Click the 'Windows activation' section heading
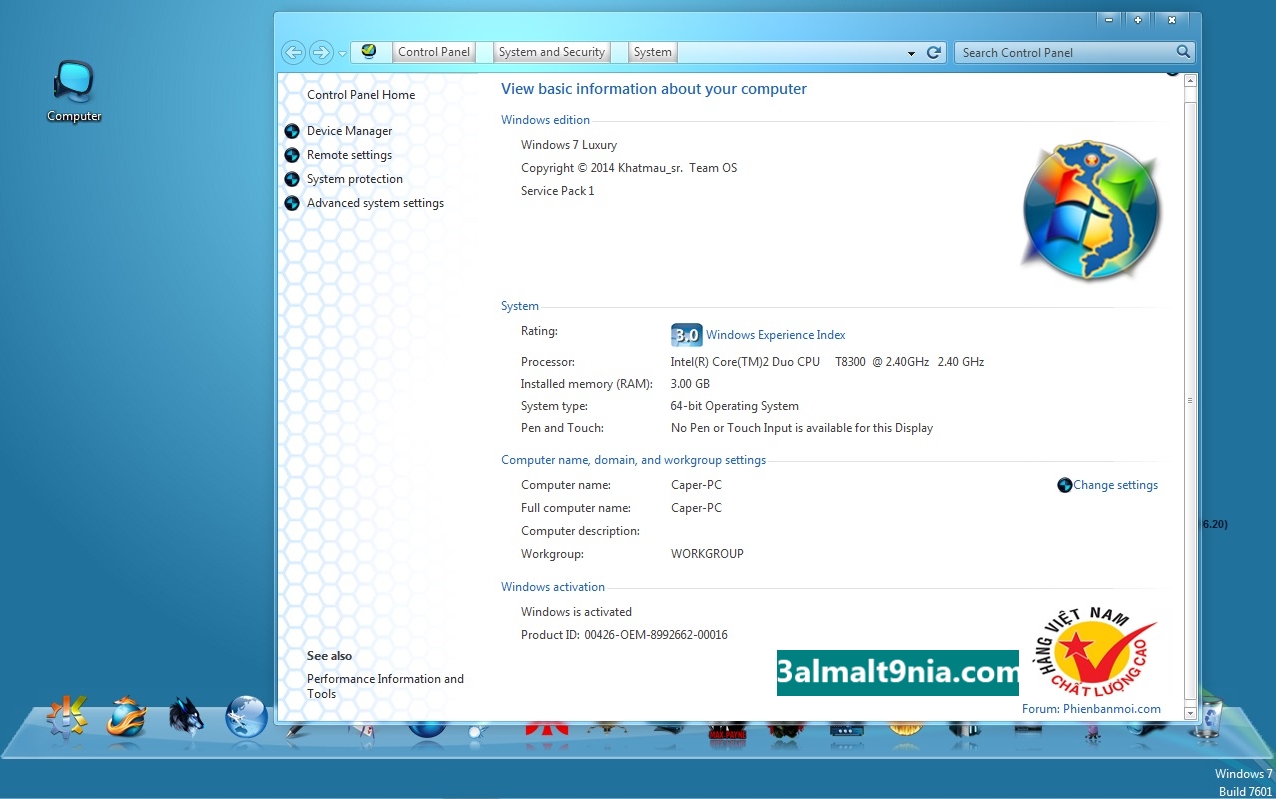 (x=553, y=587)
